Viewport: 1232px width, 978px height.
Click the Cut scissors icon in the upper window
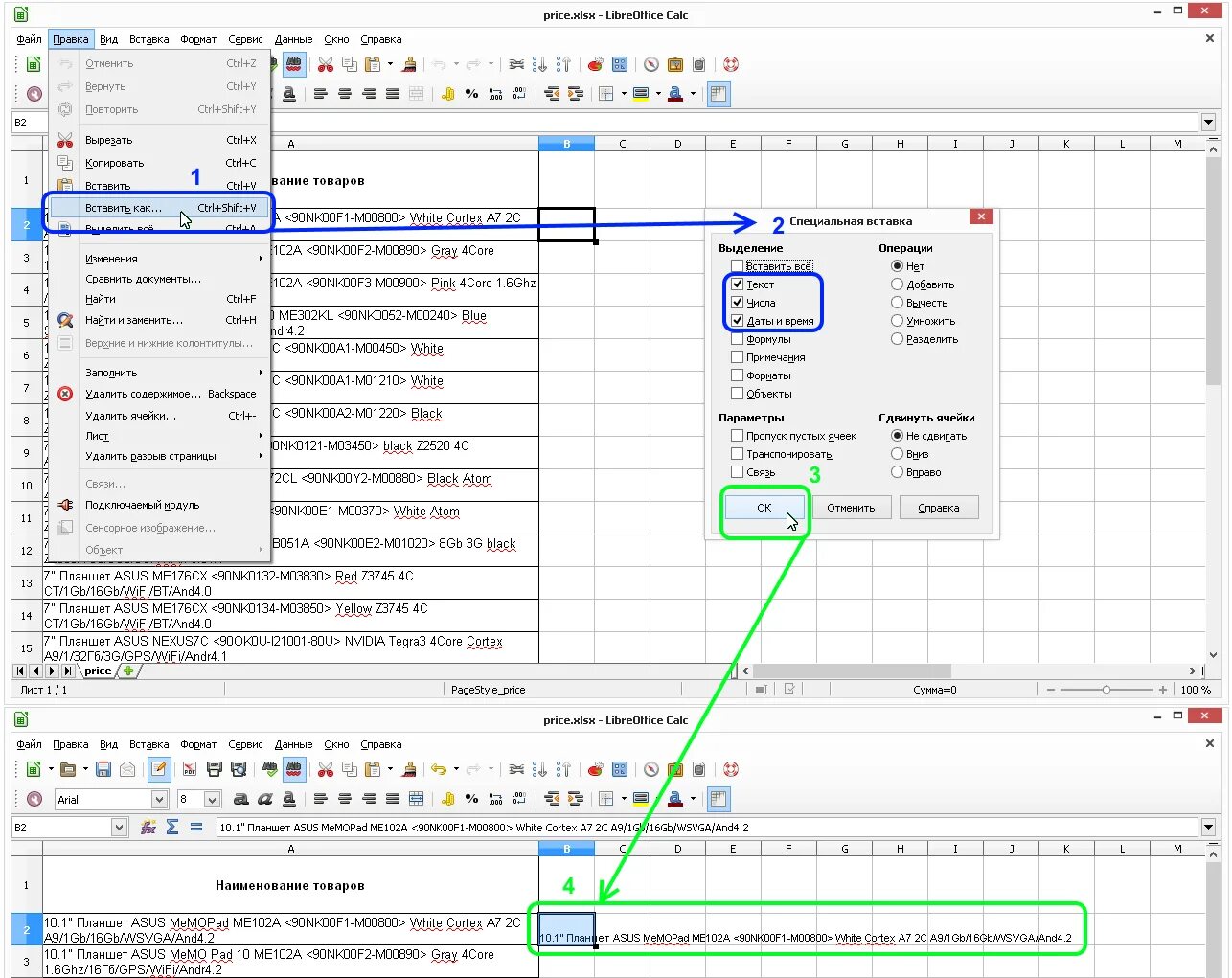(326, 64)
